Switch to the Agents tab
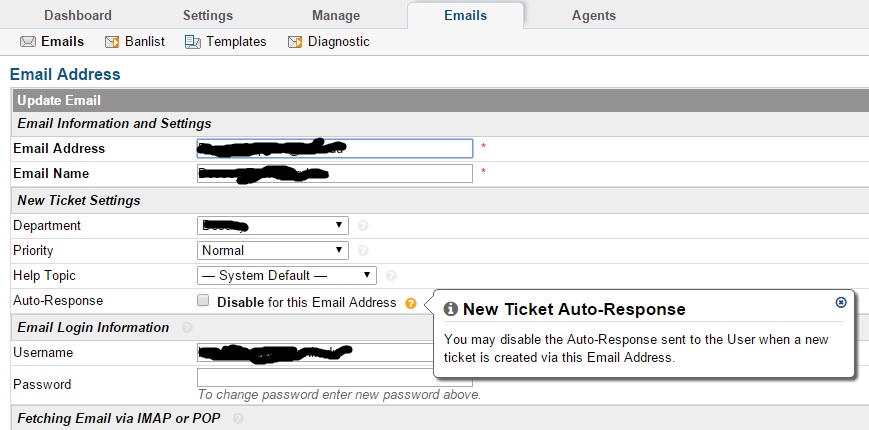 click(x=594, y=16)
